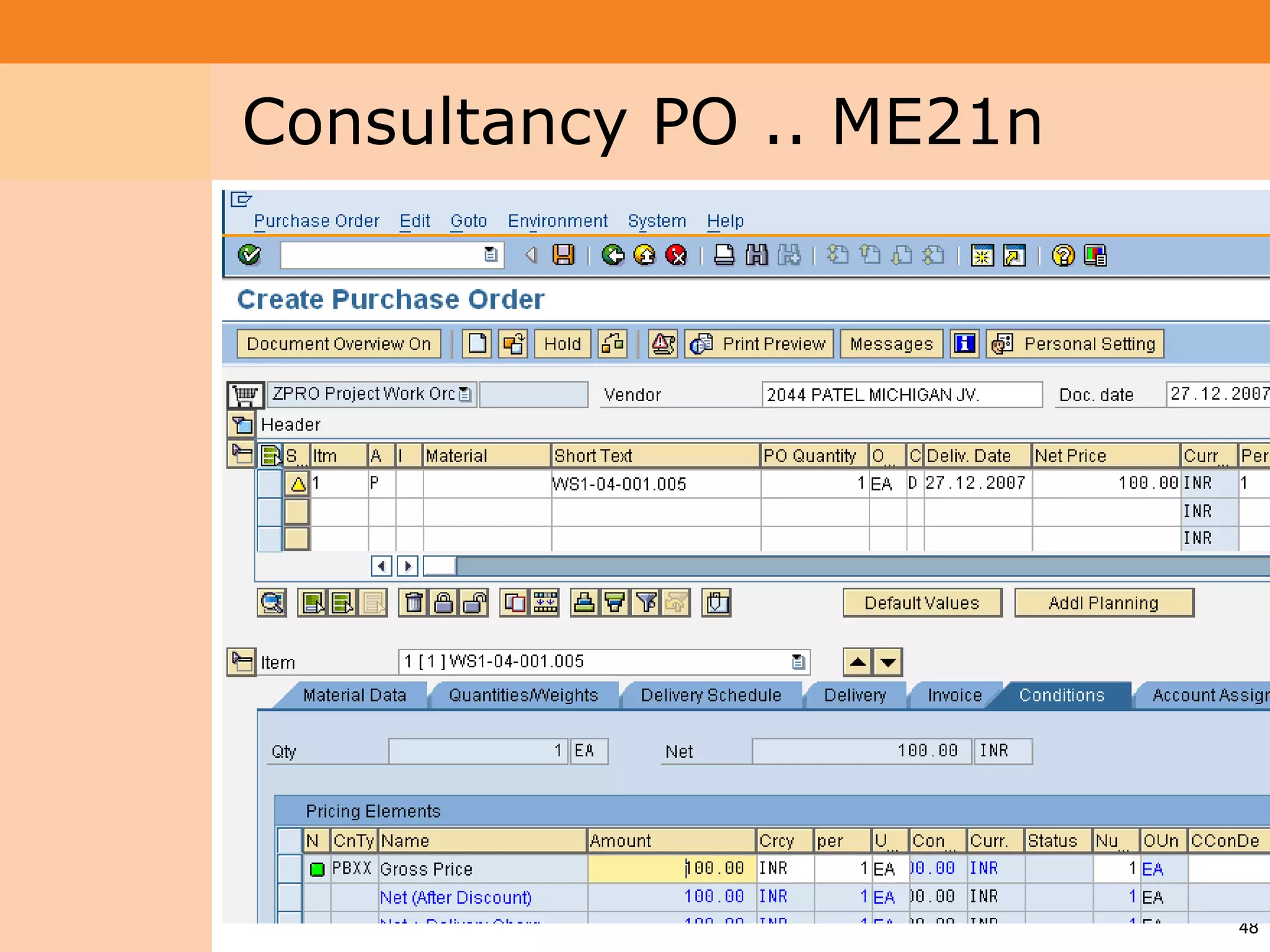
Task: Click the Save floppy disk icon
Action: click(563, 255)
